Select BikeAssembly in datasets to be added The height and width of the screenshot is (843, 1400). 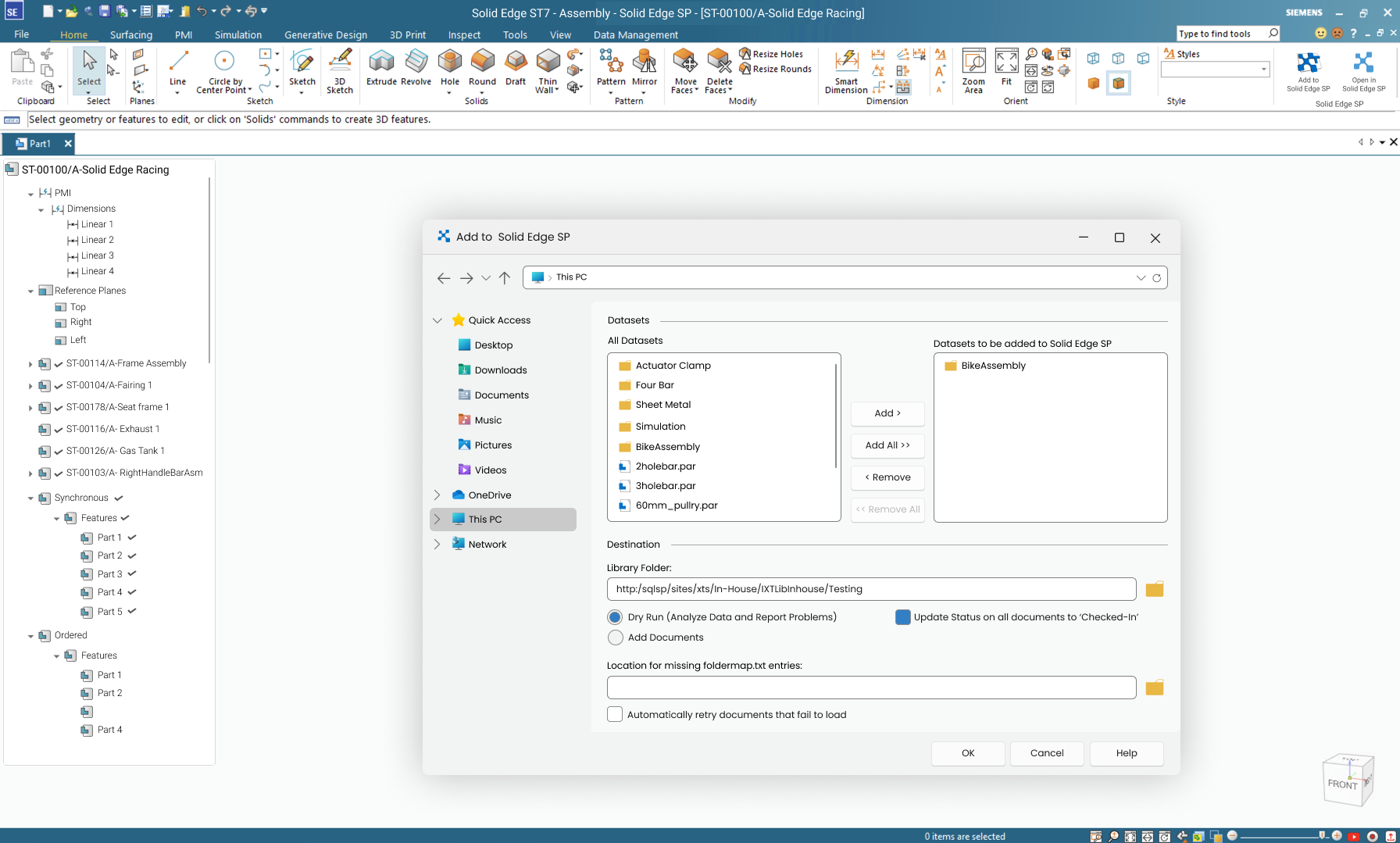(x=994, y=366)
